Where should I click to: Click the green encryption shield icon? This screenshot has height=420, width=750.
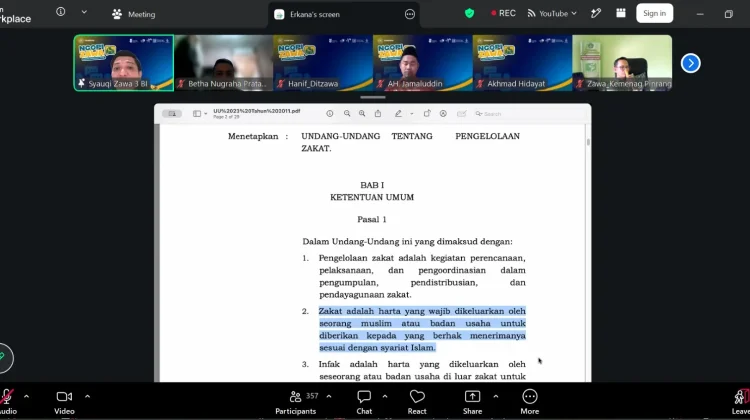(469, 13)
